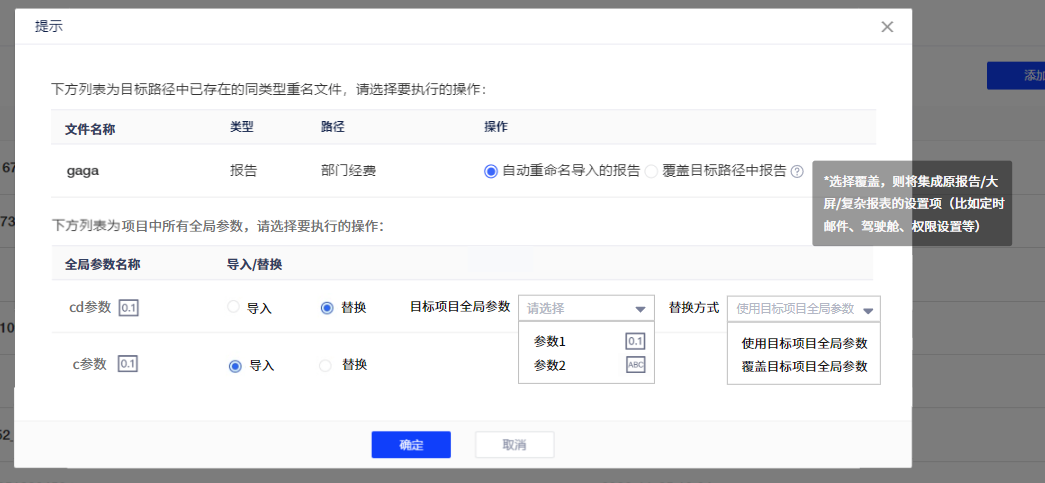Screen dimensions: 1045x483
Task: Pick 使用目标项目全局参数 list option
Action: point(804,343)
